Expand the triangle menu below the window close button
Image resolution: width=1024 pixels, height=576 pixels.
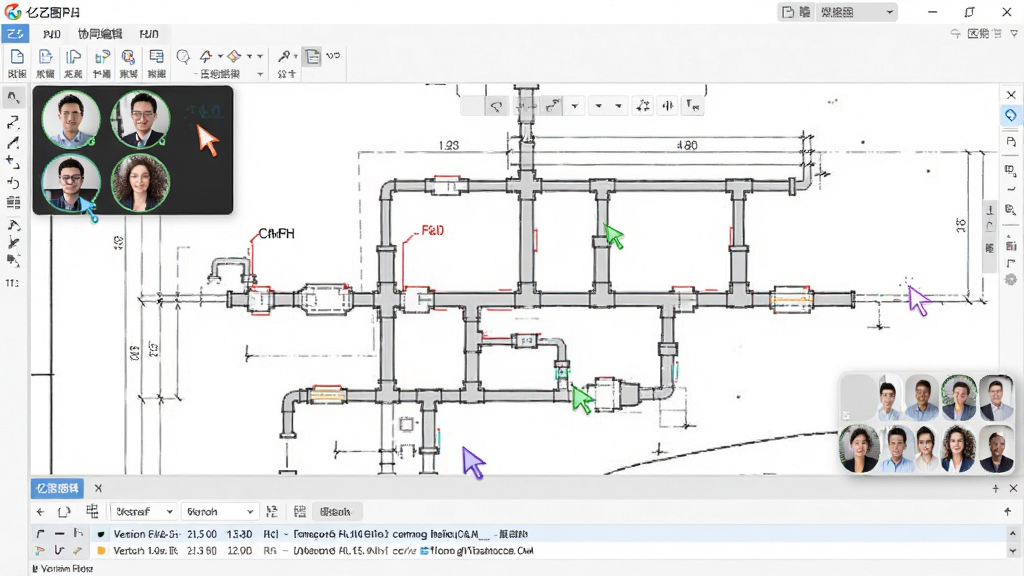(1014, 33)
